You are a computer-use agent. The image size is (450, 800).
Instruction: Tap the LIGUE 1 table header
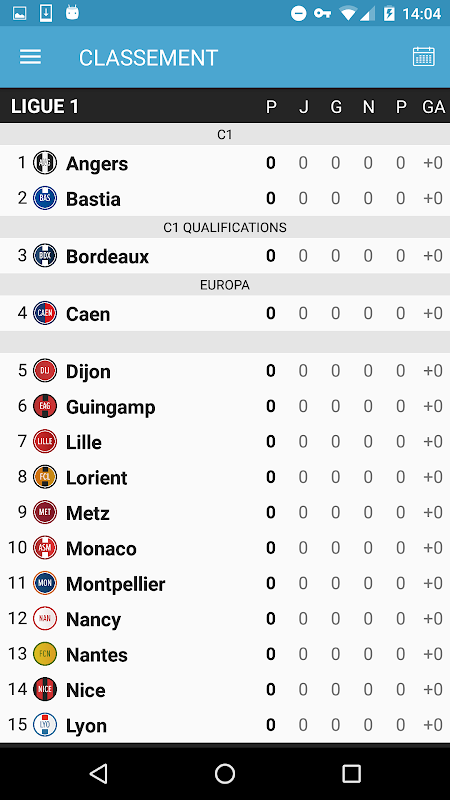(45, 107)
